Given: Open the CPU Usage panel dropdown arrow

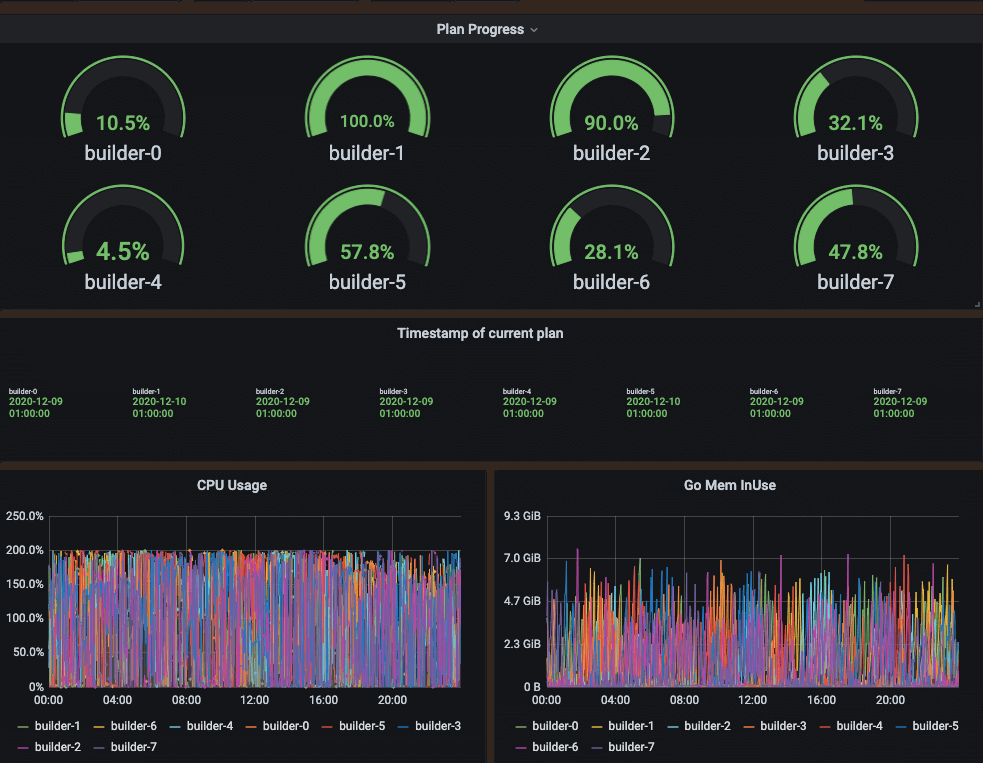Looking at the screenshot, I should tap(277, 485).
